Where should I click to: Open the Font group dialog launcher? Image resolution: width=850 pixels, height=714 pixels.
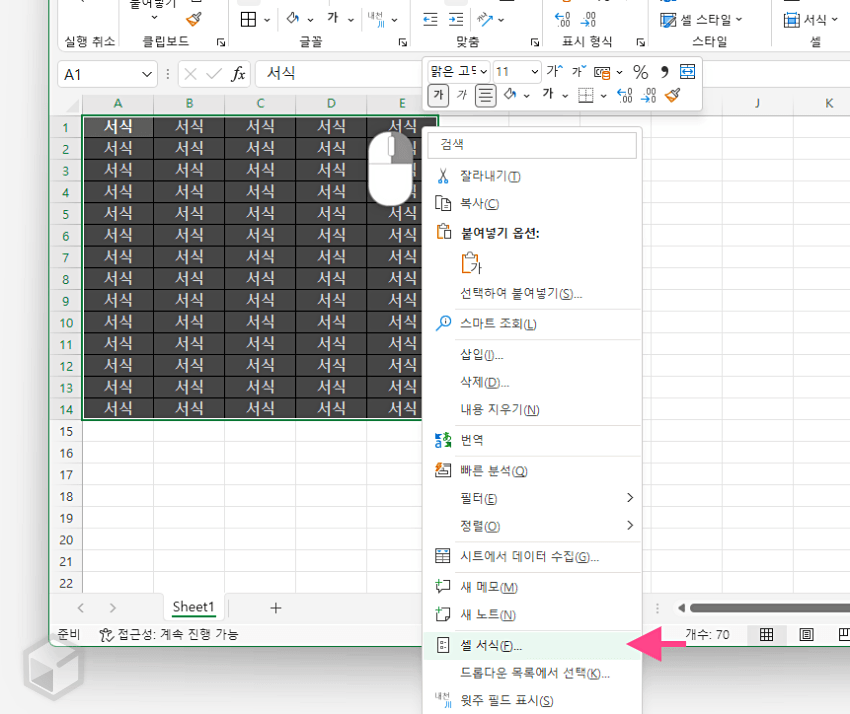pos(403,42)
